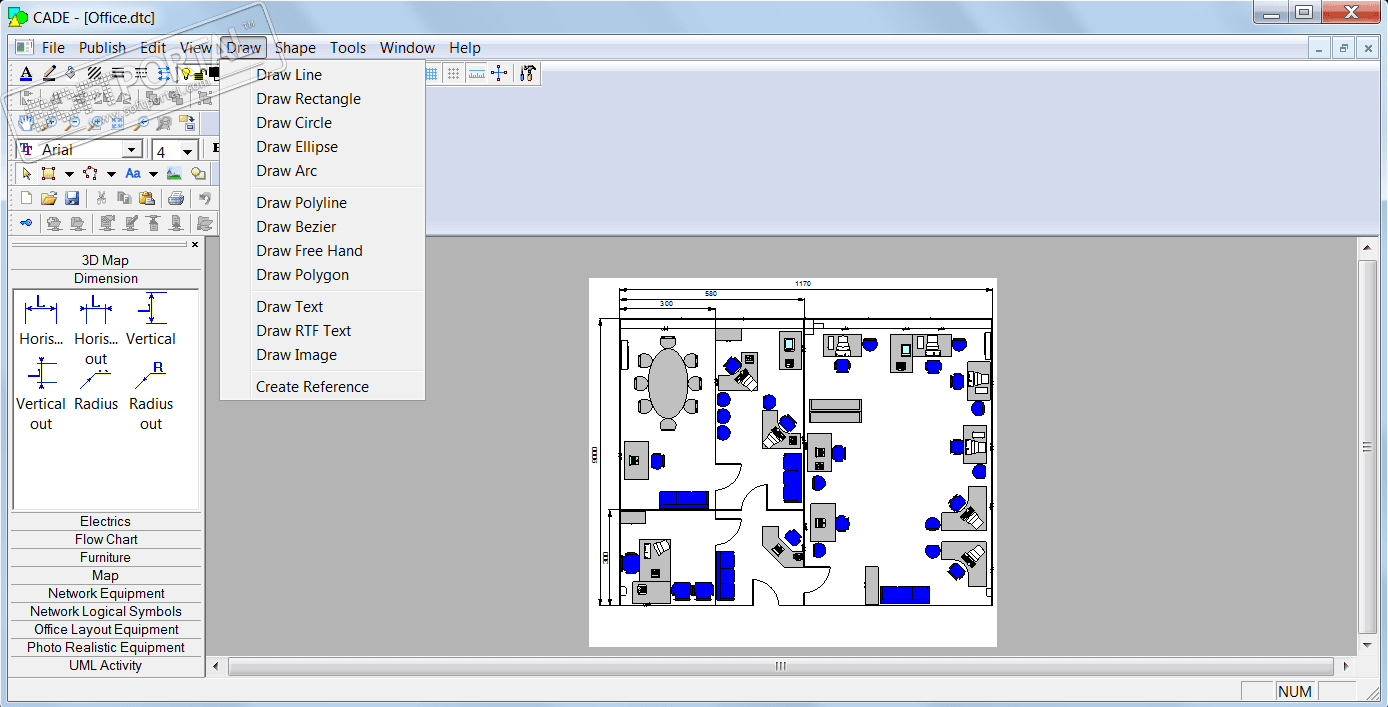Viewport: 1388px width, 707px height.
Task: Click the Zoom In magnifier
Action: click(x=50, y=122)
